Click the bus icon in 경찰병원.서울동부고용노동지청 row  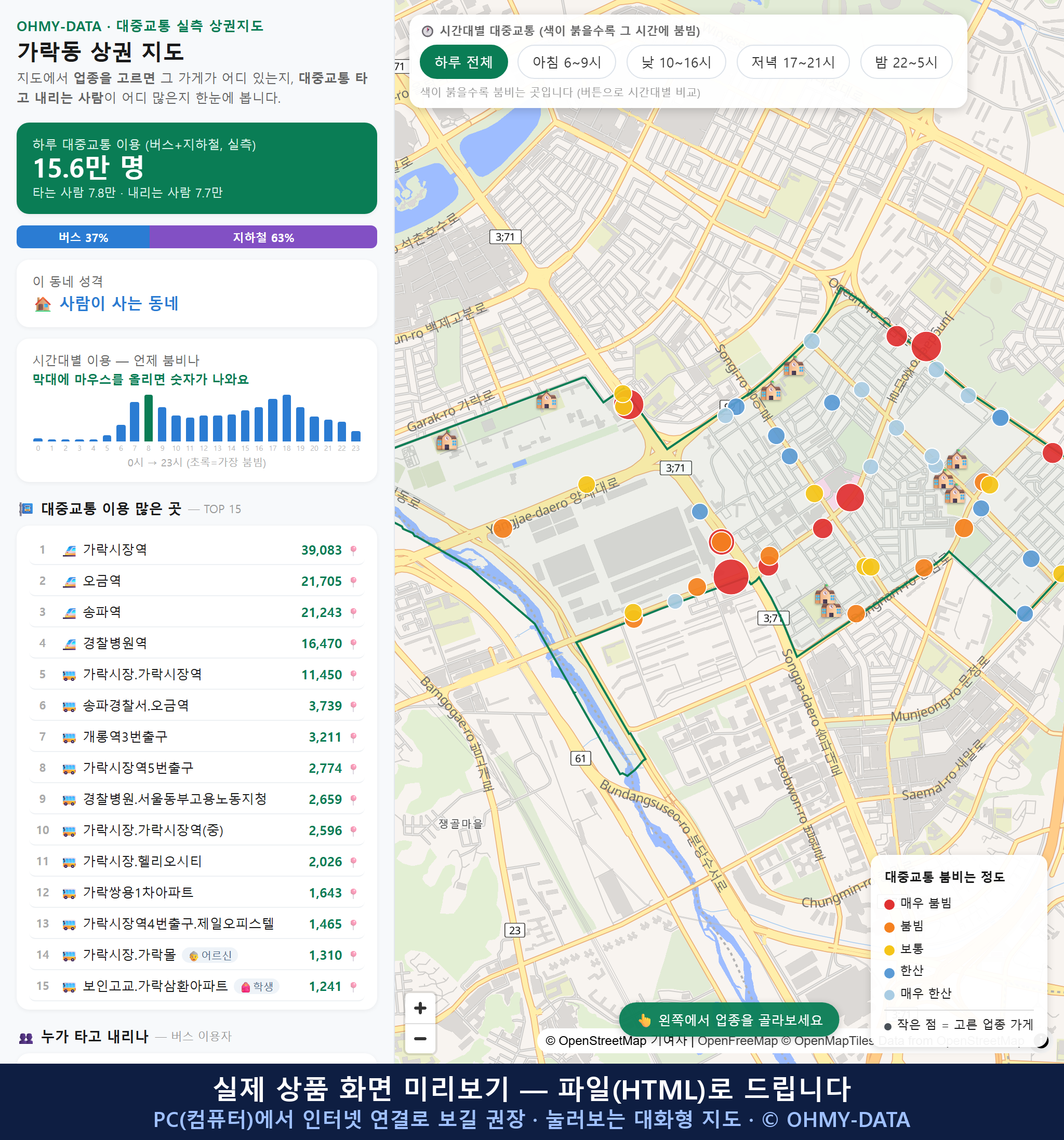tap(70, 799)
